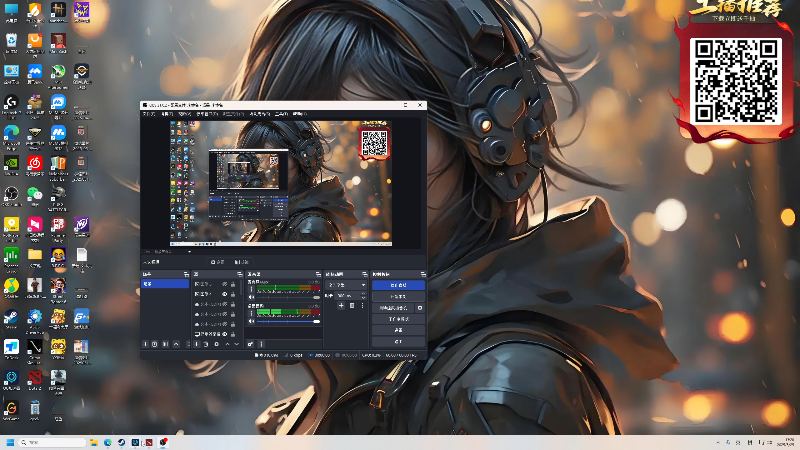The height and width of the screenshot is (450, 800).
Task: Open transition properties three-dot icon
Action: pyautogui.click(x=363, y=306)
